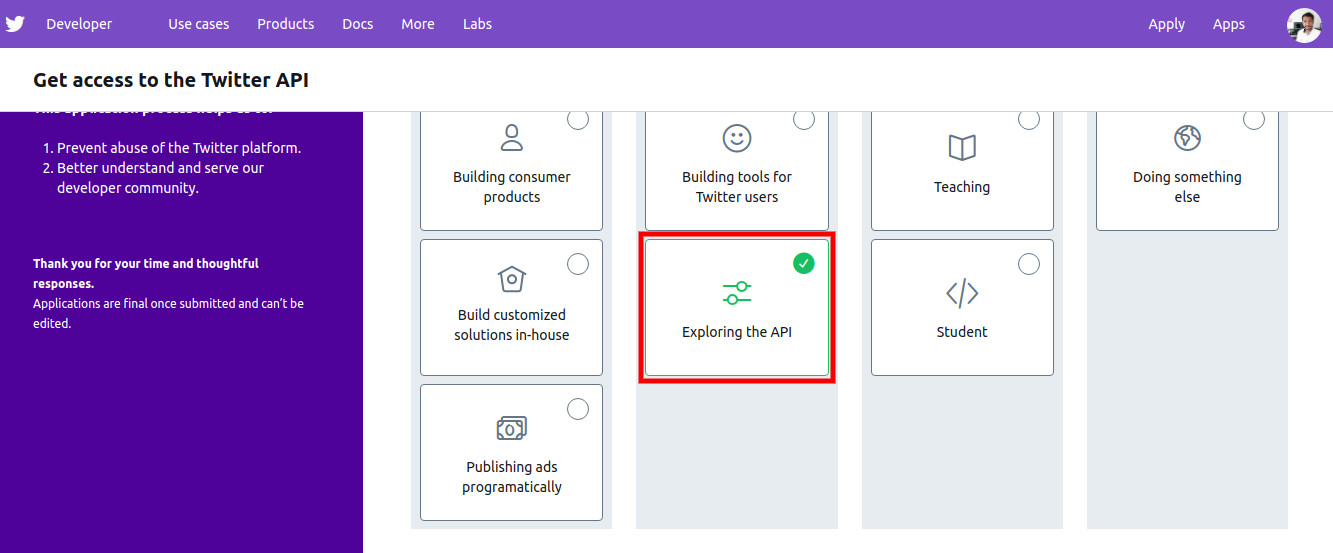Select Doing something else radio button
This screenshot has width=1333, height=553.
click(1254, 119)
